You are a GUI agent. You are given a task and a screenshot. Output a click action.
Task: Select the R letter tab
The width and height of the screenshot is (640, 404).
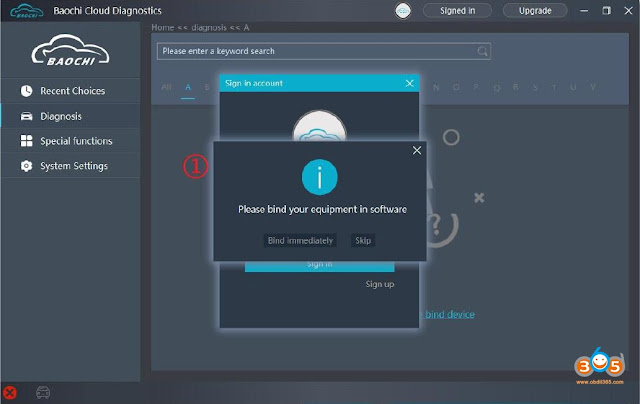click(x=516, y=87)
